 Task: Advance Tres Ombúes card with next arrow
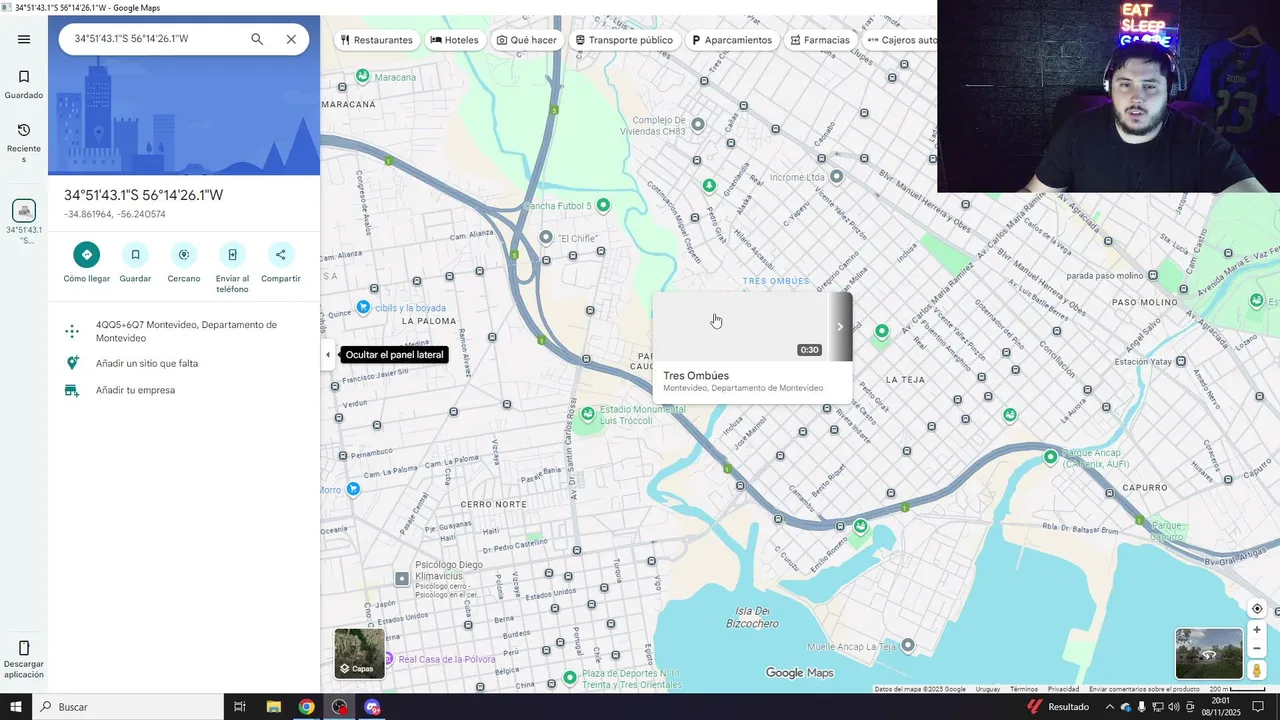[840, 327]
